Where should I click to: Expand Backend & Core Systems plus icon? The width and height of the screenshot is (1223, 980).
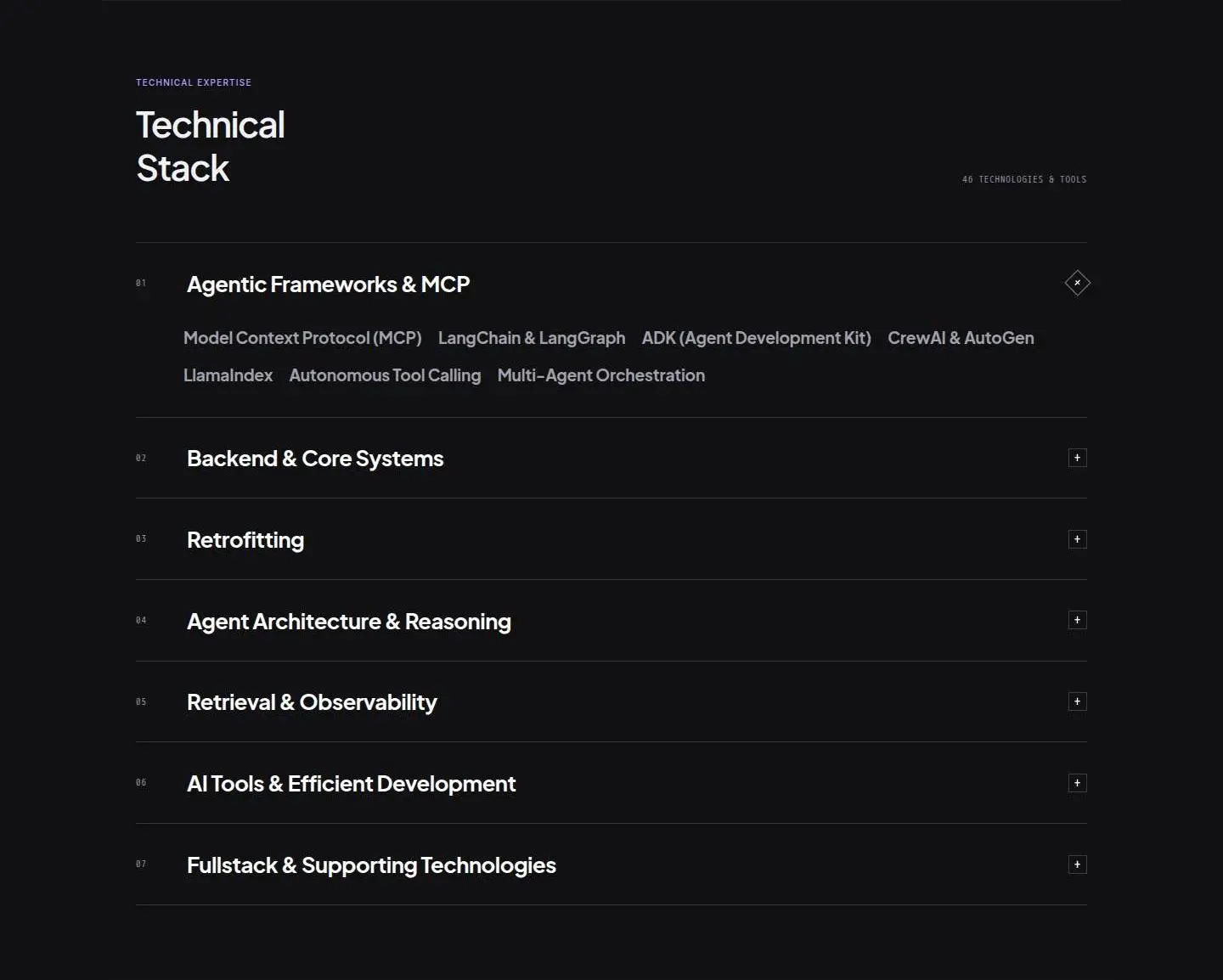click(1077, 458)
